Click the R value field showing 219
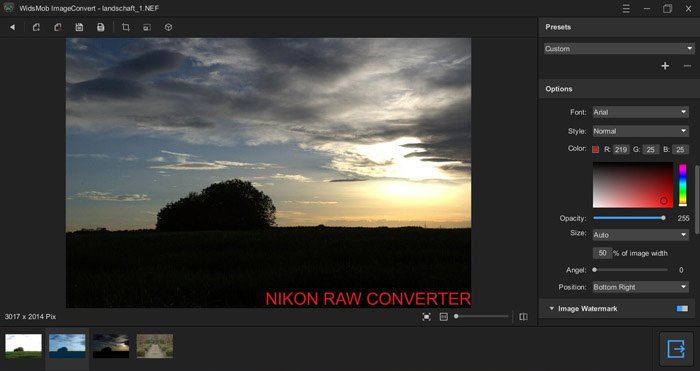The image size is (700, 371). click(621, 150)
